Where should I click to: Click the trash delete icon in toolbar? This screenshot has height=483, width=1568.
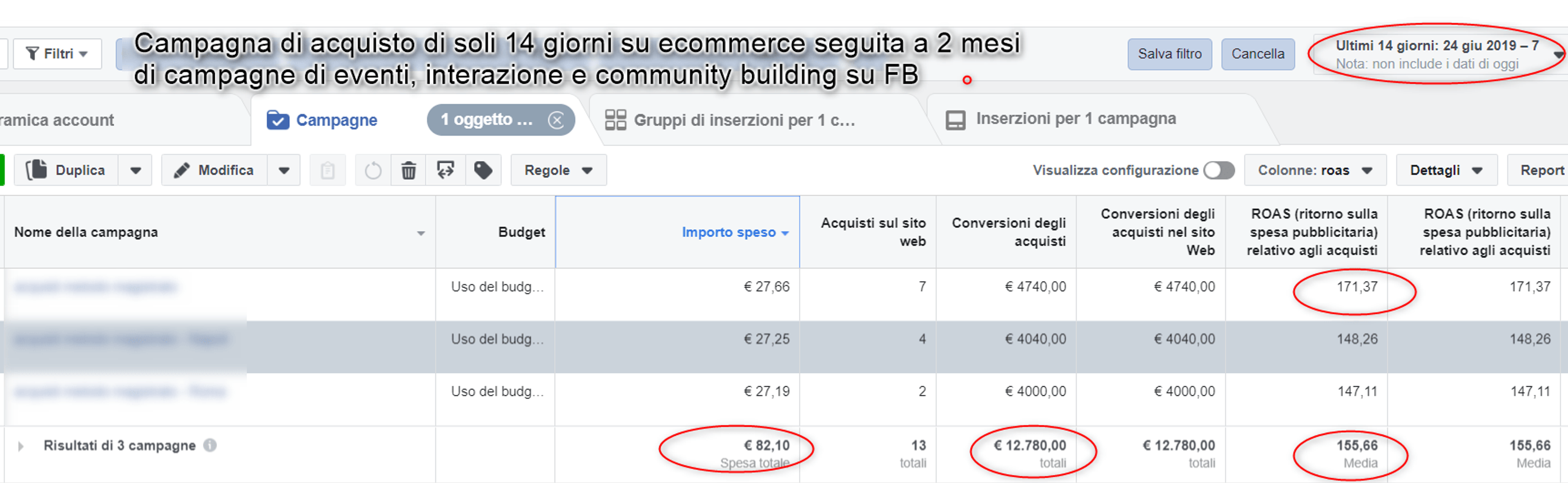tap(408, 170)
